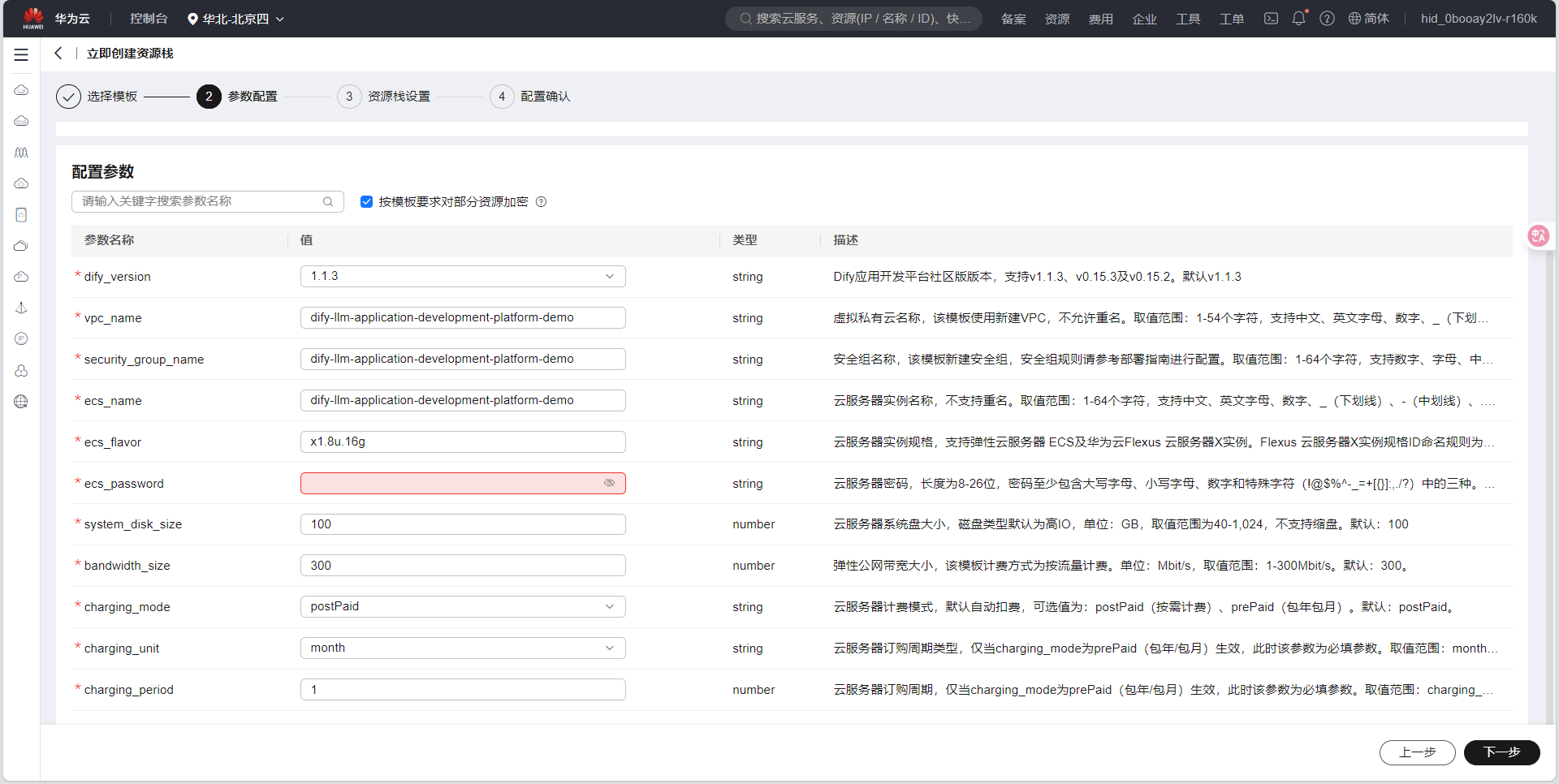Open the 费用 menu item

click(1101, 19)
